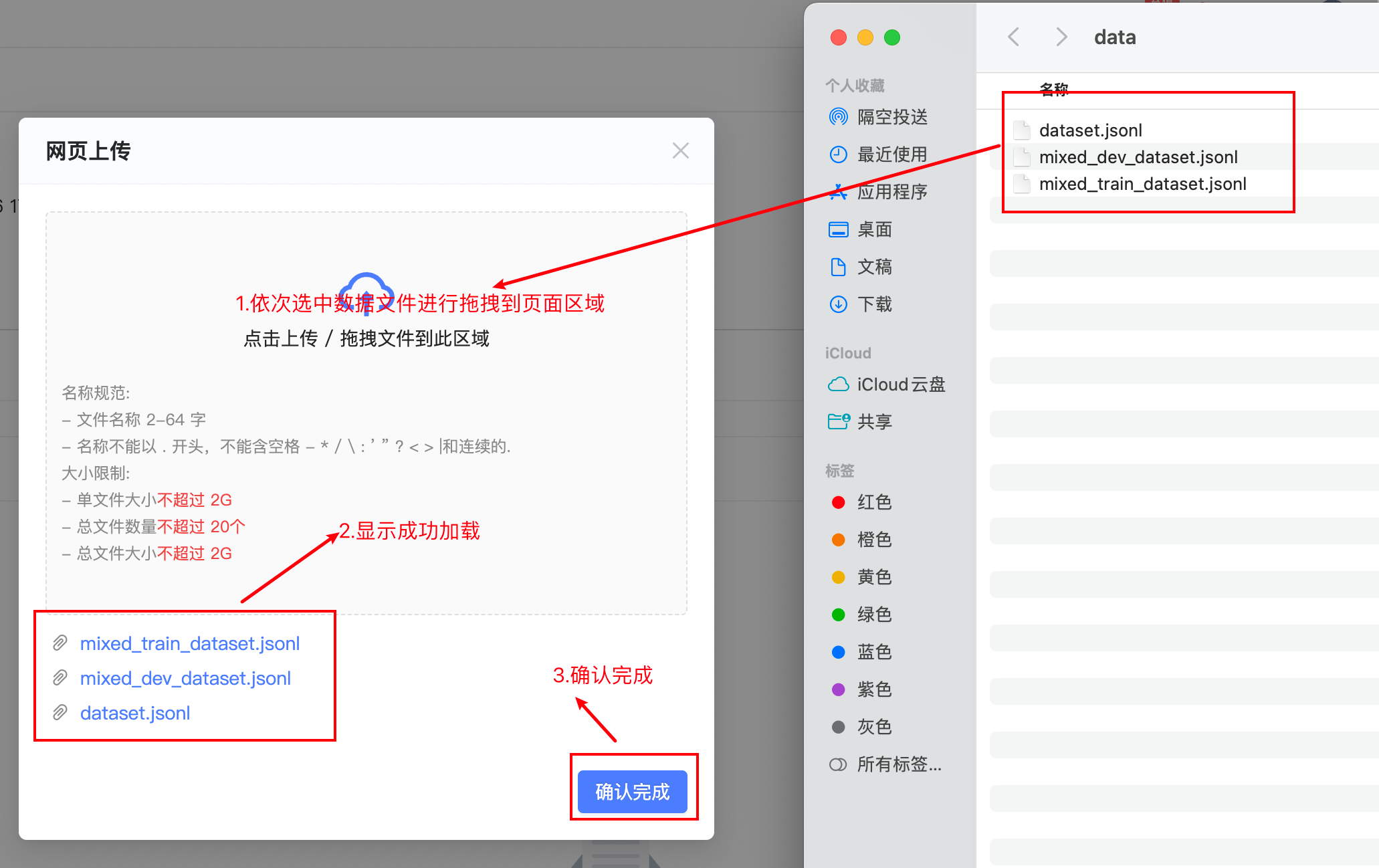Screen dimensions: 1379x868
Task: Open Recents via the clock icon
Action: pyautogui.click(x=838, y=154)
